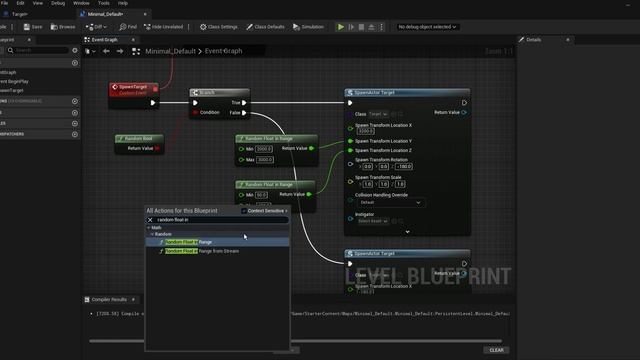Screen dimensions: 640x360
Task: Choose Random Float in Range from Stream
Action: [217, 251]
